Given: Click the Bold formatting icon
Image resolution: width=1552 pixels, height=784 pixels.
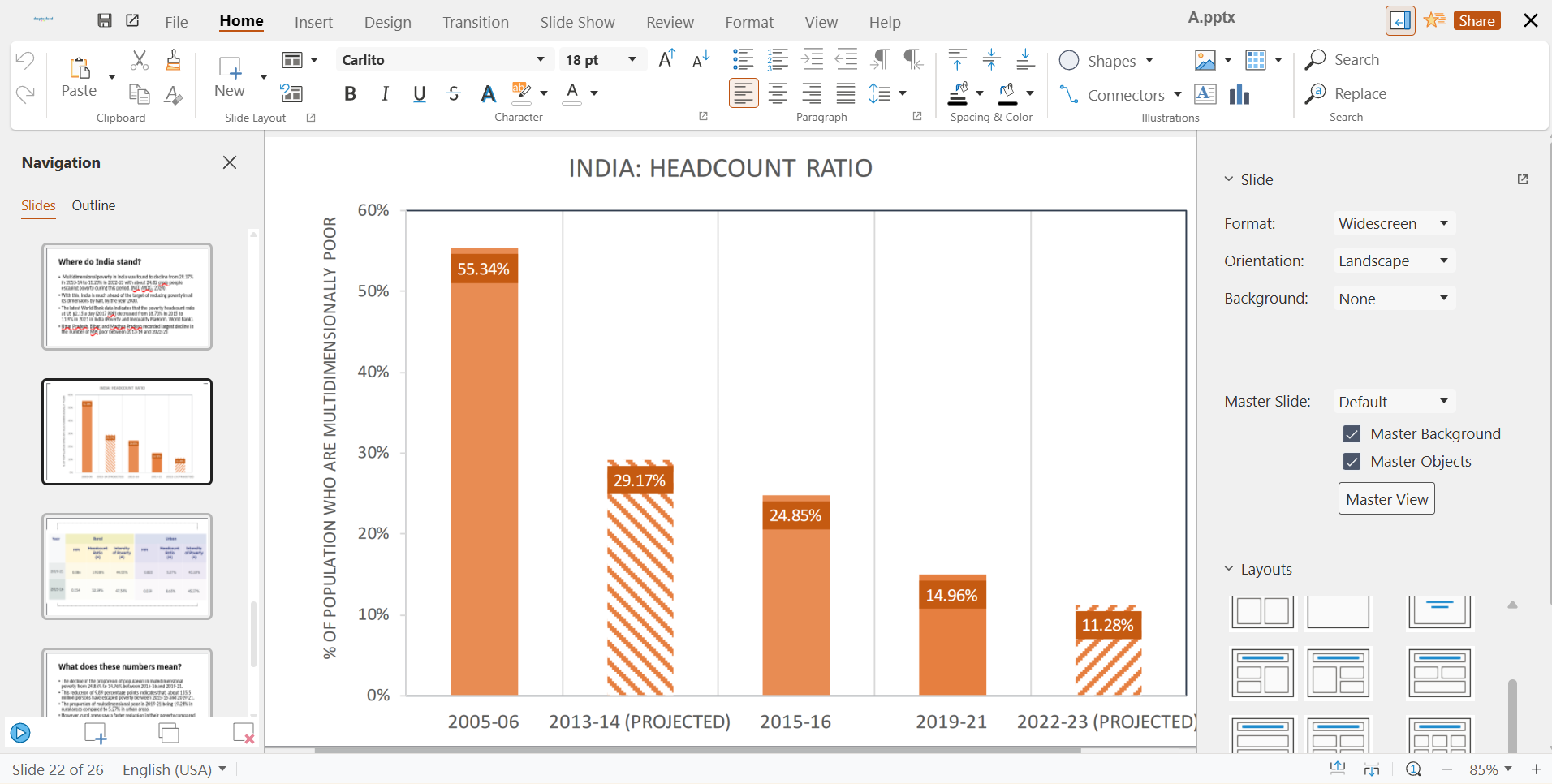Looking at the screenshot, I should (350, 94).
